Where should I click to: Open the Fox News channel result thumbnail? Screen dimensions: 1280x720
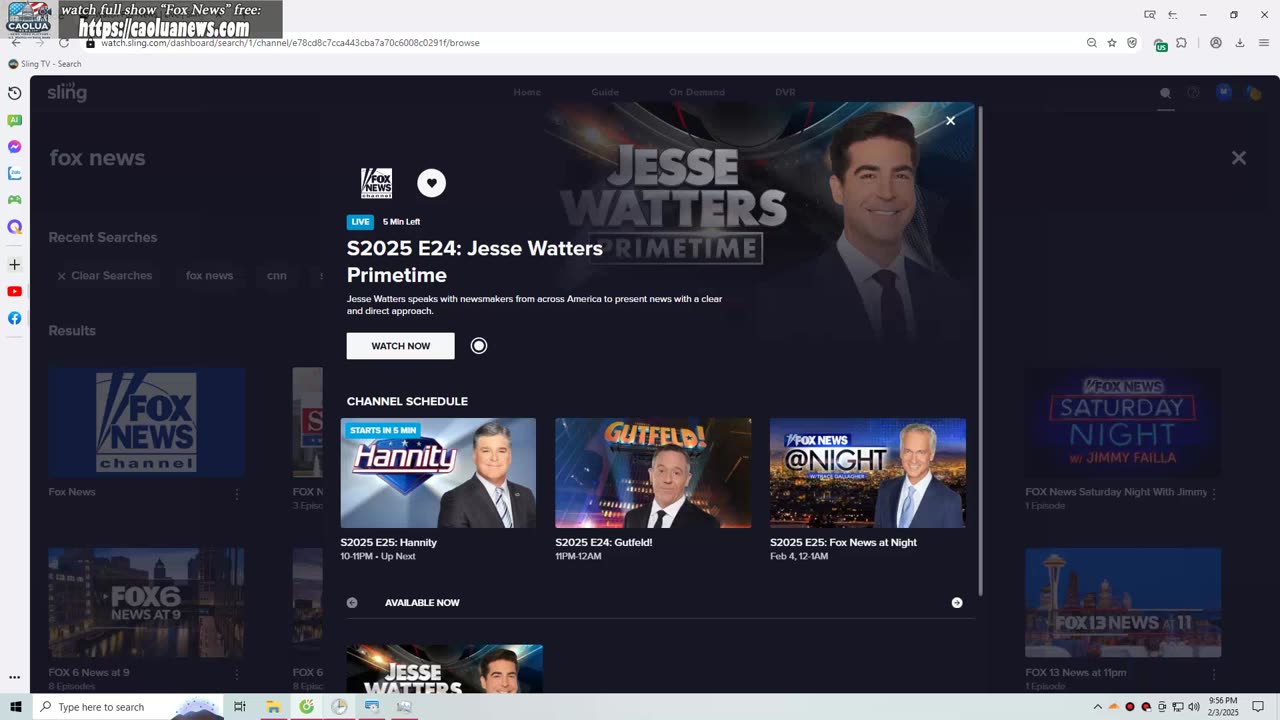(x=147, y=422)
